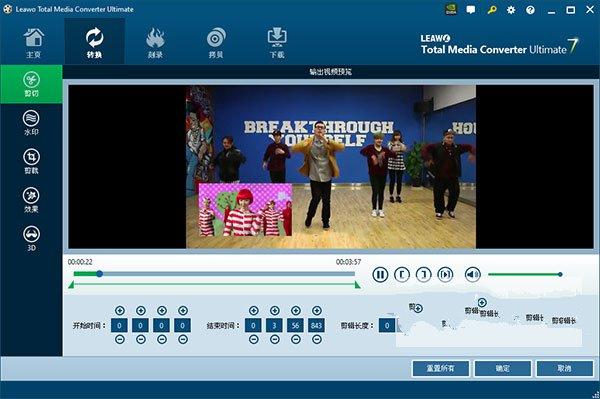
Task: Adjust the green volume slider
Action: click(525, 274)
